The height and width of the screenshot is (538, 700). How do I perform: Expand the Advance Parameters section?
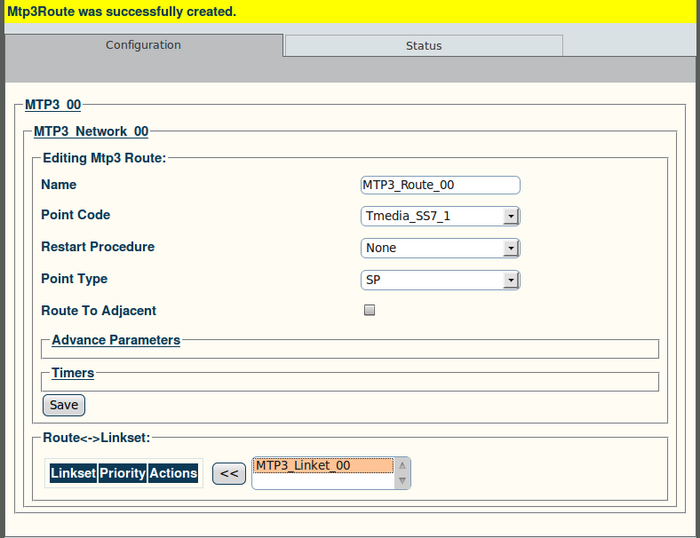116,340
